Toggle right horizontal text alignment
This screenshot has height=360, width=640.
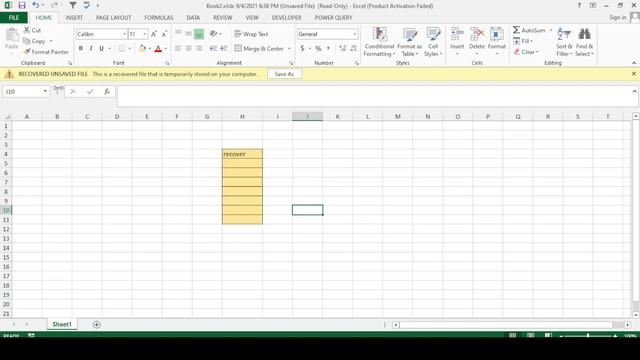(x=199, y=48)
